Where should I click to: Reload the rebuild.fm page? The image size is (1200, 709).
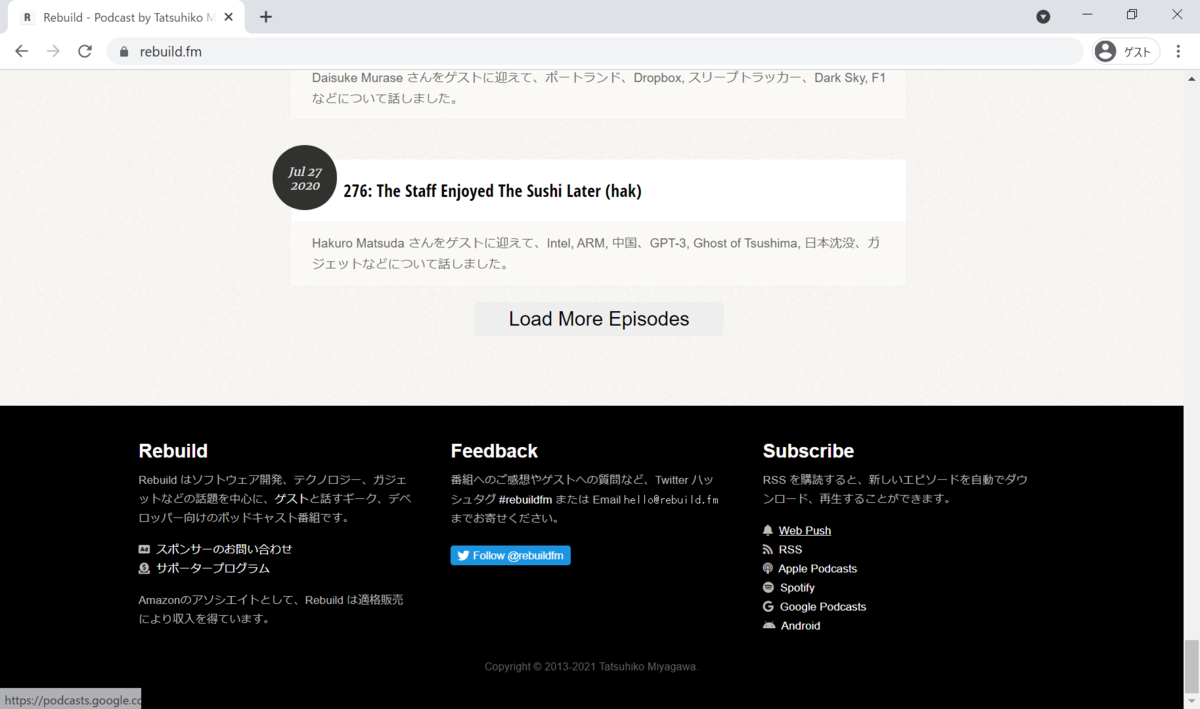85,51
